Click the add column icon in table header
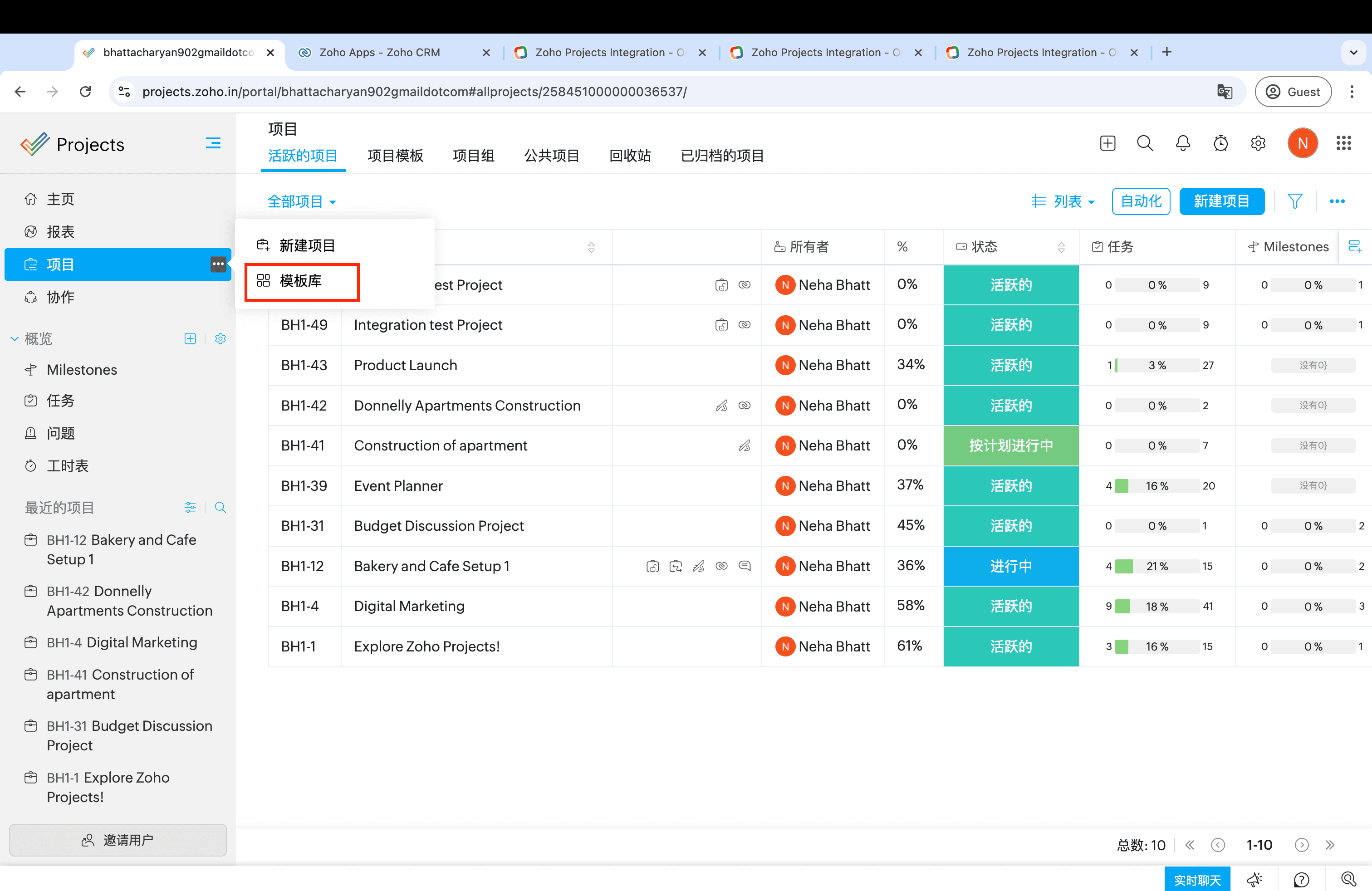This screenshot has height=891, width=1372. click(1355, 247)
